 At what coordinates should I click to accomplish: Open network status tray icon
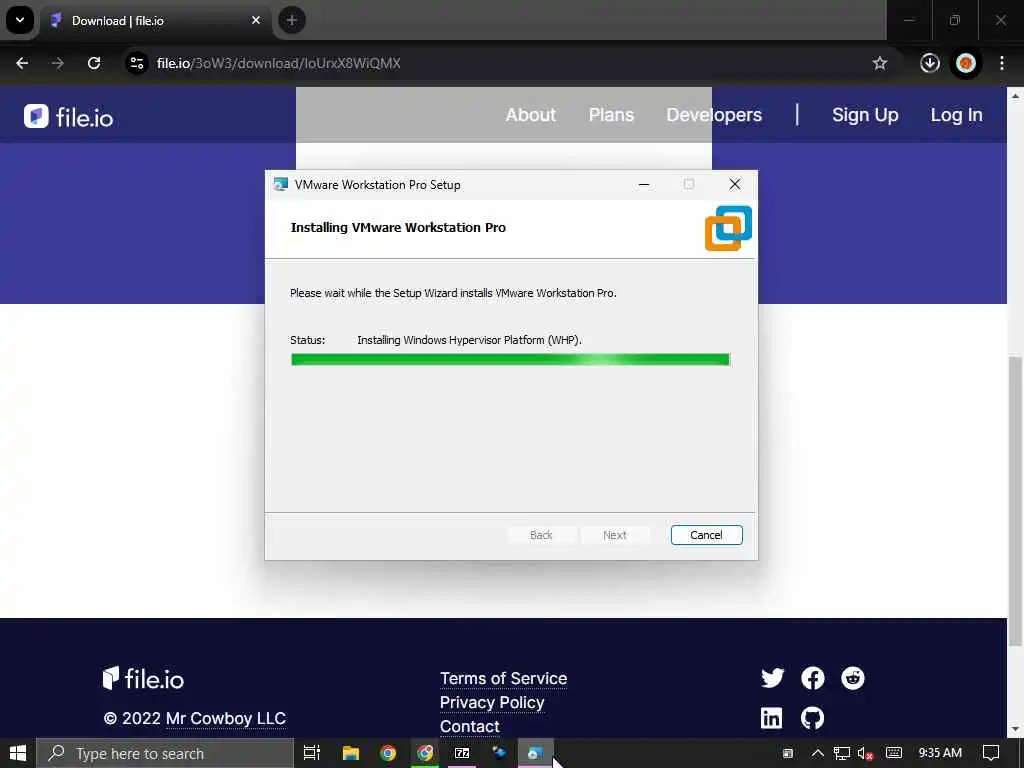coord(842,754)
